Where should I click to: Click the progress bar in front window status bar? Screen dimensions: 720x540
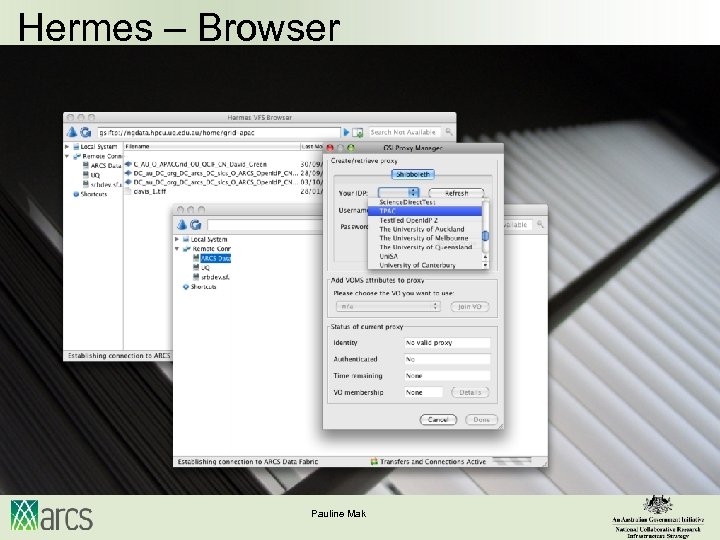[512, 460]
